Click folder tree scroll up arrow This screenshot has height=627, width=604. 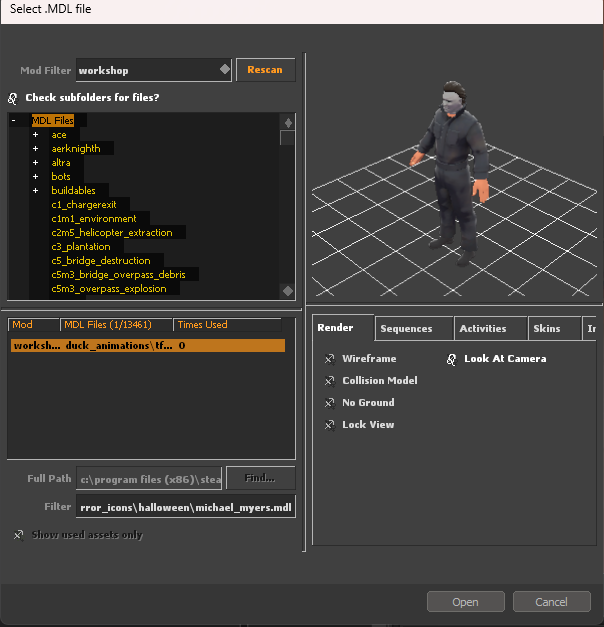point(288,123)
